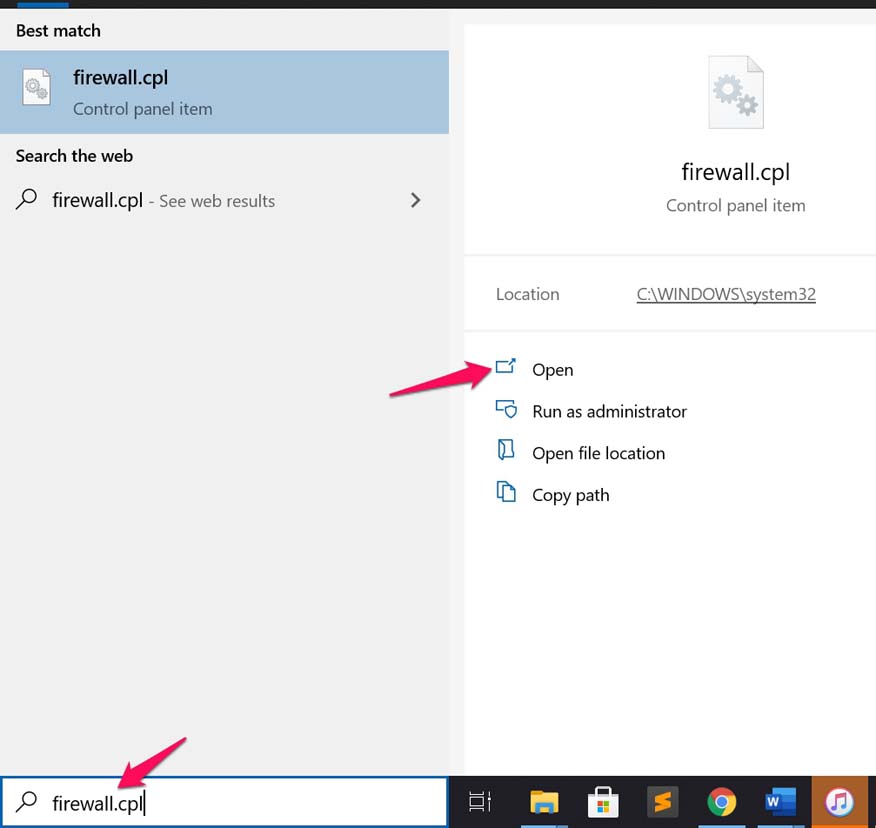Click the search box magnifier icon in taskbar
876x828 pixels.
(x=26, y=802)
